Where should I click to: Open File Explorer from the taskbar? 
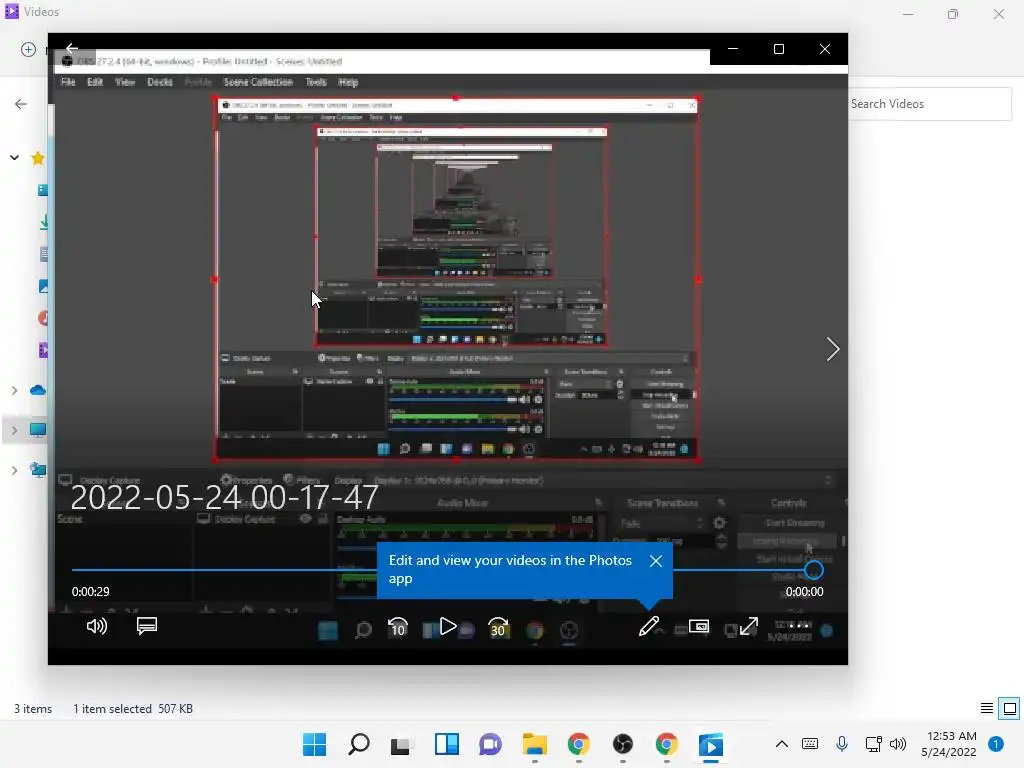point(535,744)
